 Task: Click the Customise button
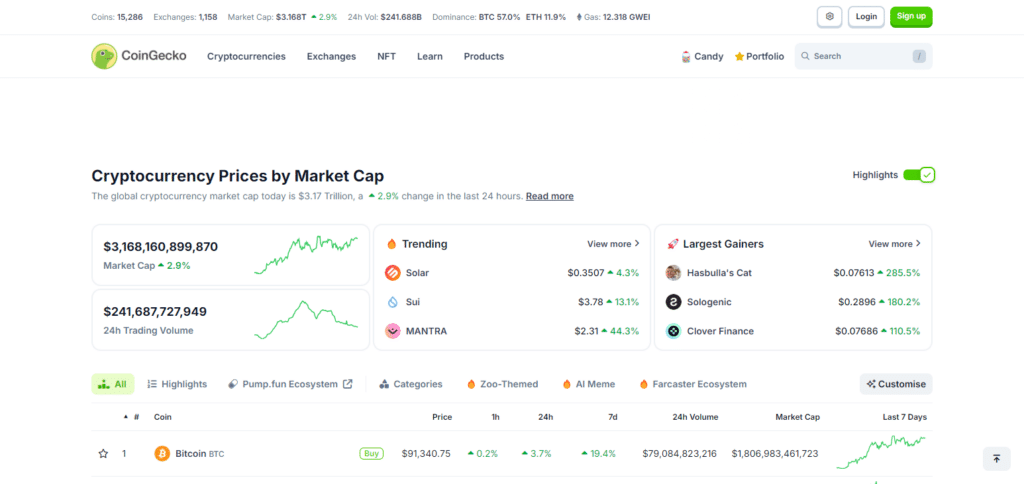click(x=896, y=384)
